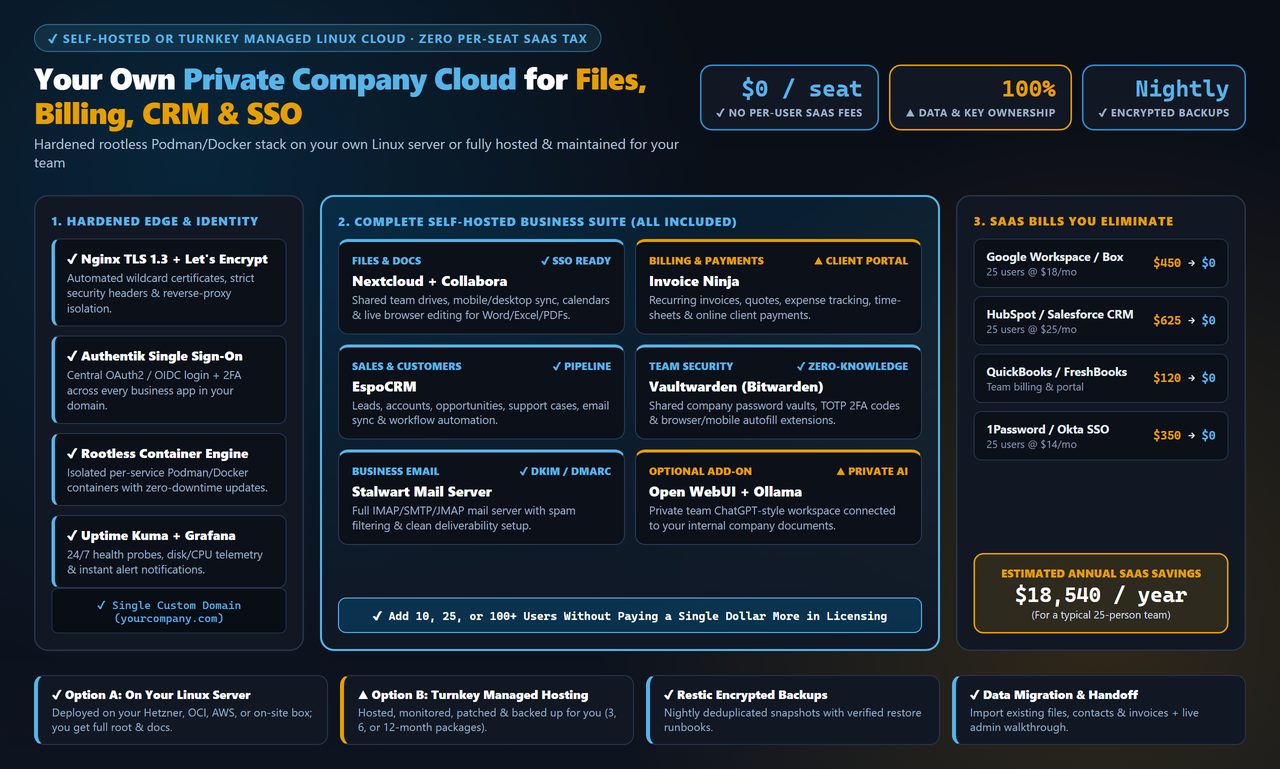Open the Invoice Ninja card

[778, 287]
